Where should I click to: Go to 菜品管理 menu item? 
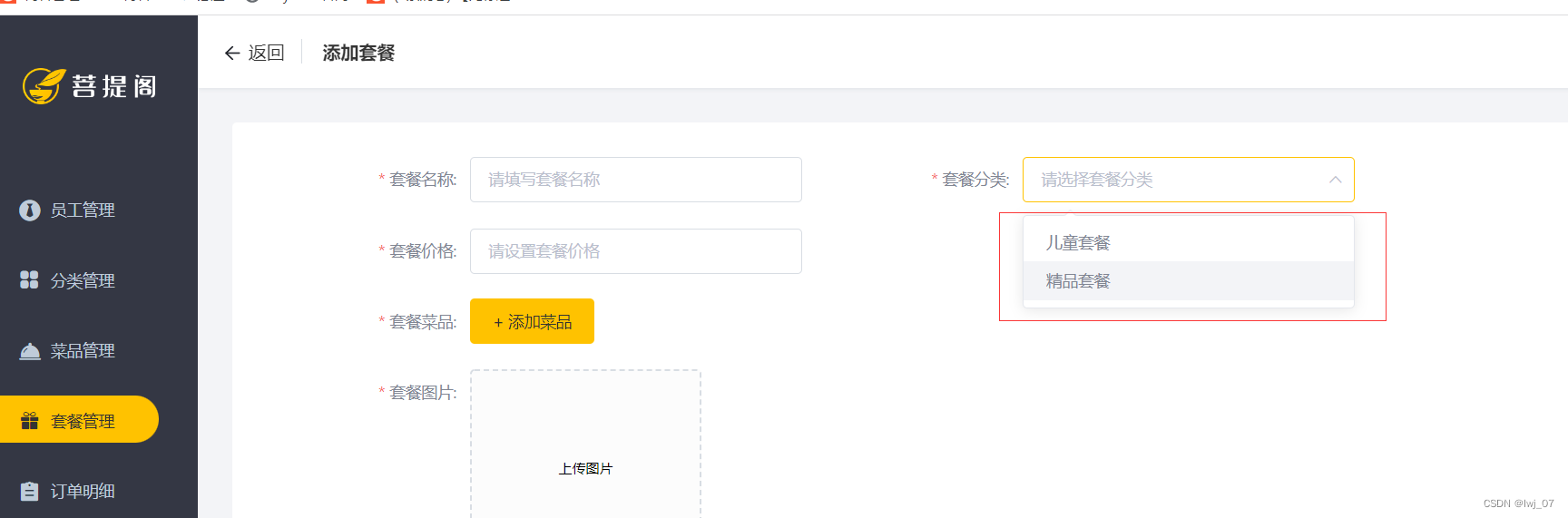[x=83, y=351]
